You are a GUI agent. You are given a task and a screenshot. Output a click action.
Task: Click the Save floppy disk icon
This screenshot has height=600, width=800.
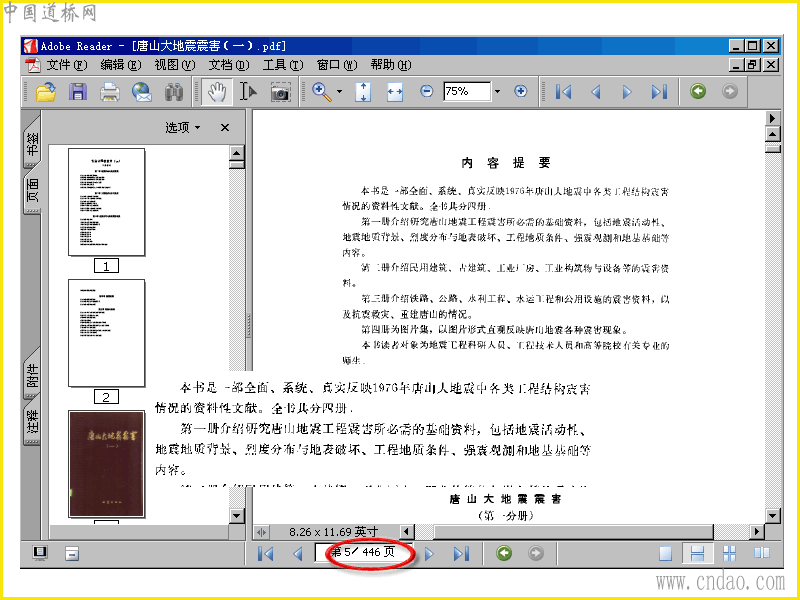tap(78, 92)
